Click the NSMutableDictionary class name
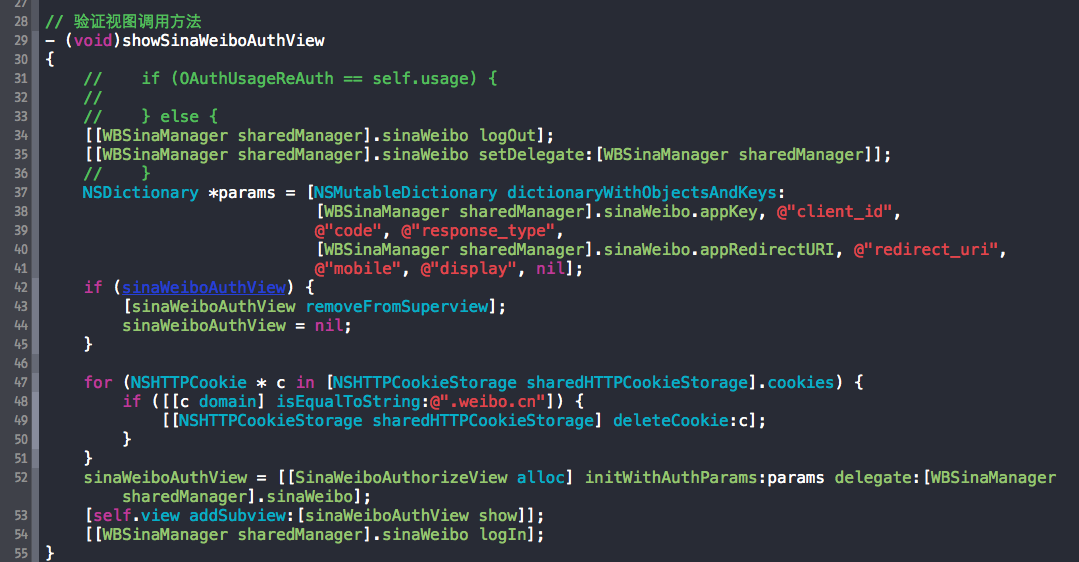This screenshot has height=562, width=1079. 405,193
